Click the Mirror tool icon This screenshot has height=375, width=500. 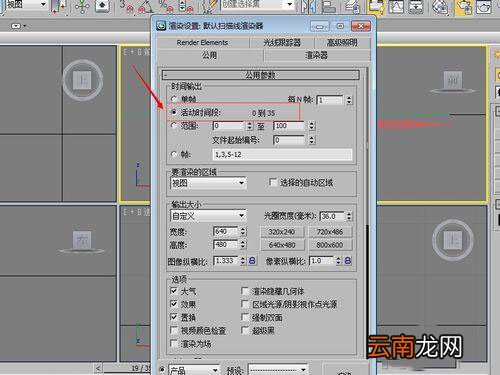(x=308, y=7)
